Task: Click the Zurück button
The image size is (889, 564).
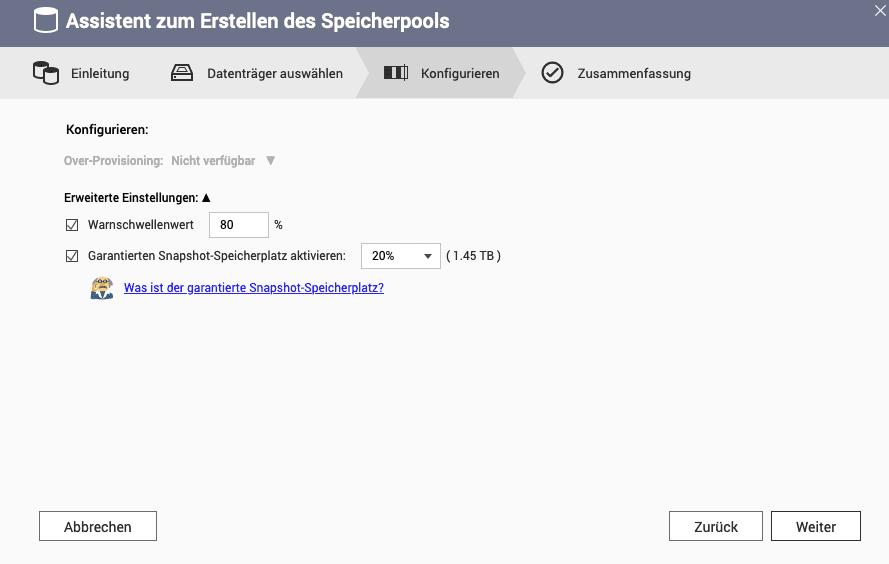Action: coord(716,527)
